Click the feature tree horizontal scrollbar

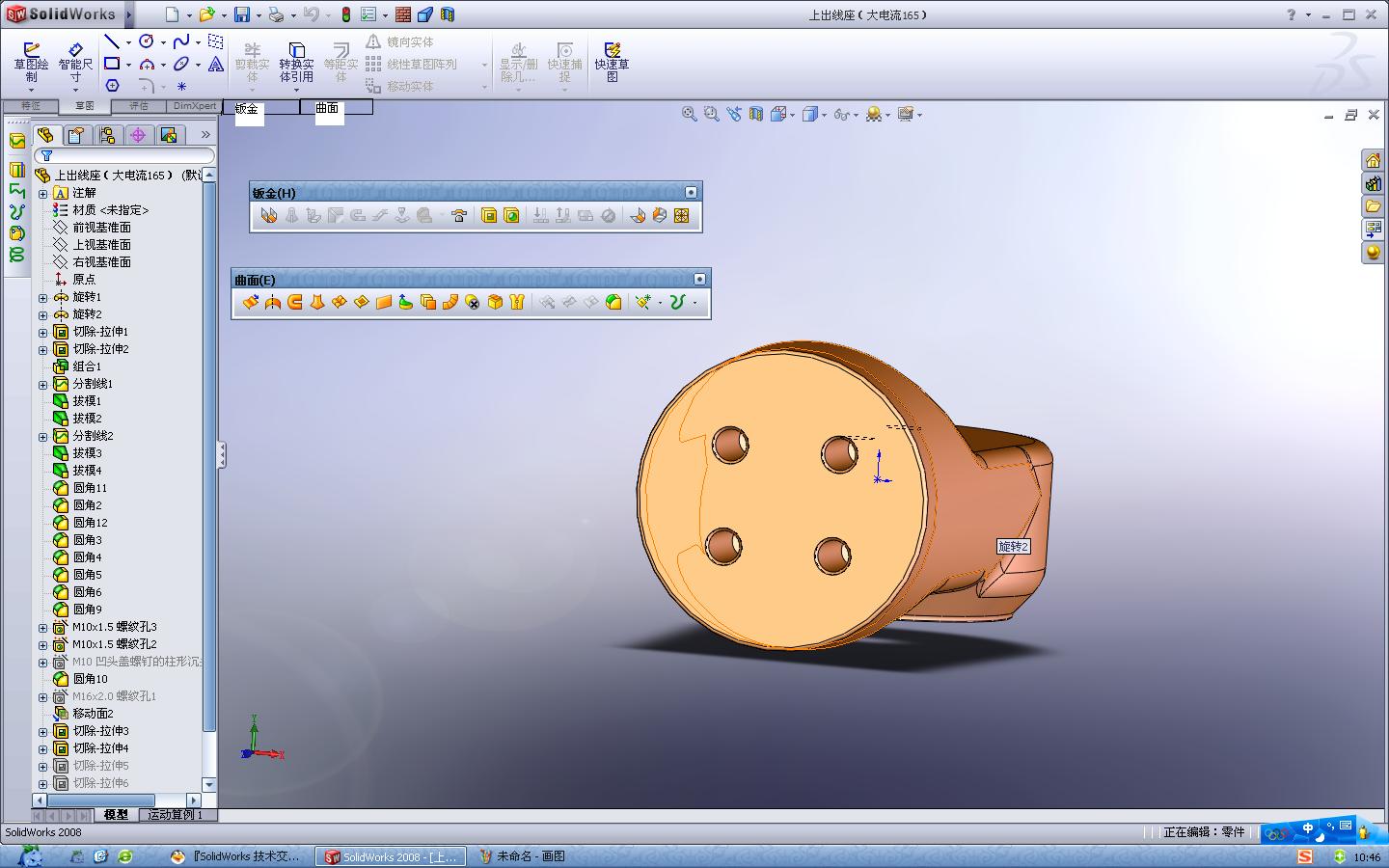(x=117, y=800)
